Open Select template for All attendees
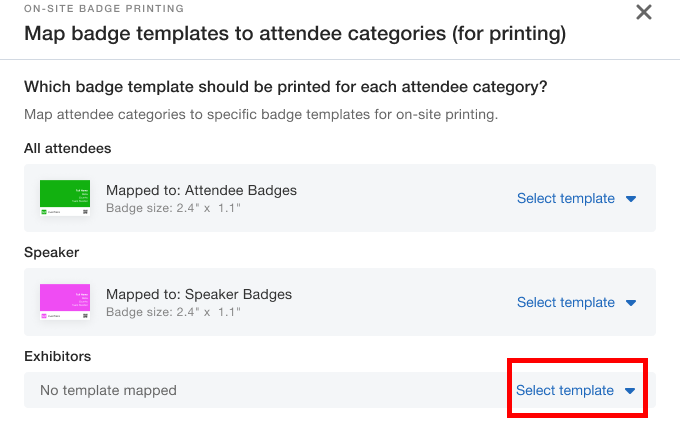The image size is (680, 422). pyautogui.click(x=566, y=198)
